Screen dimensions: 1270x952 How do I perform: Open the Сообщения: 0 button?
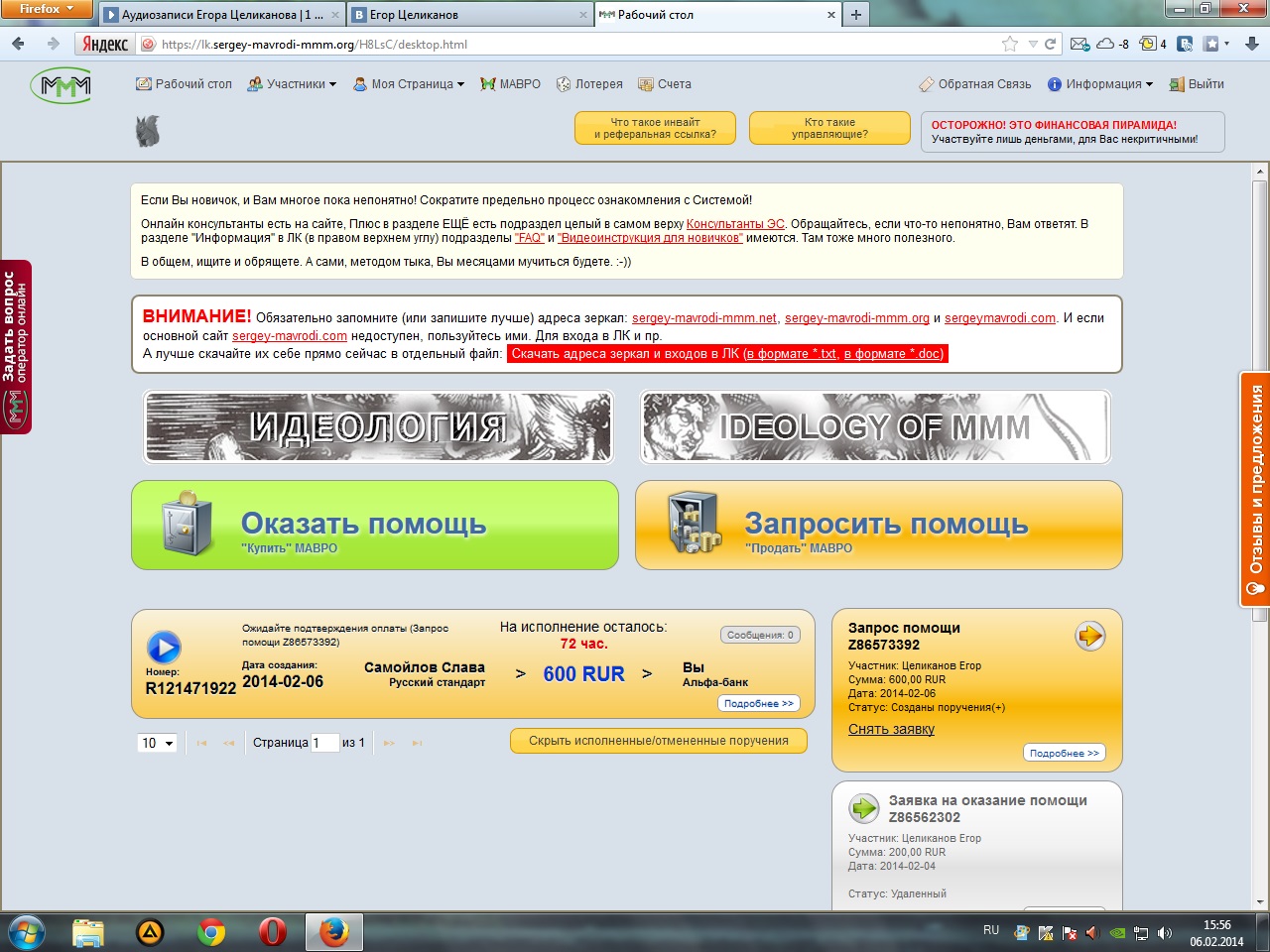coord(760,635)
